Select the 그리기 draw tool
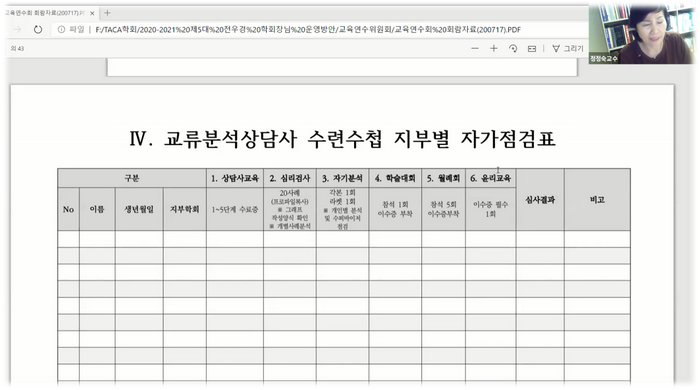This screenshot has height=390, width=700. pyautogui.click(x=568, y=48)
